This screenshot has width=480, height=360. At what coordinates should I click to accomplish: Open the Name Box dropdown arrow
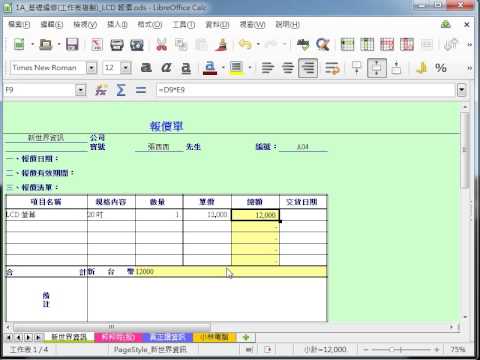tap(80, 90)
